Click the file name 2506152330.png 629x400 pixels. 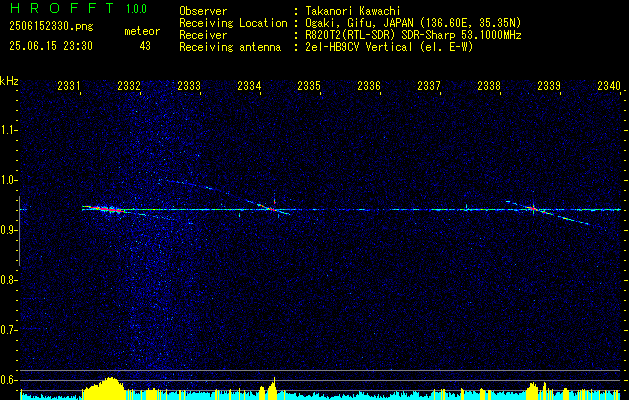51,27
